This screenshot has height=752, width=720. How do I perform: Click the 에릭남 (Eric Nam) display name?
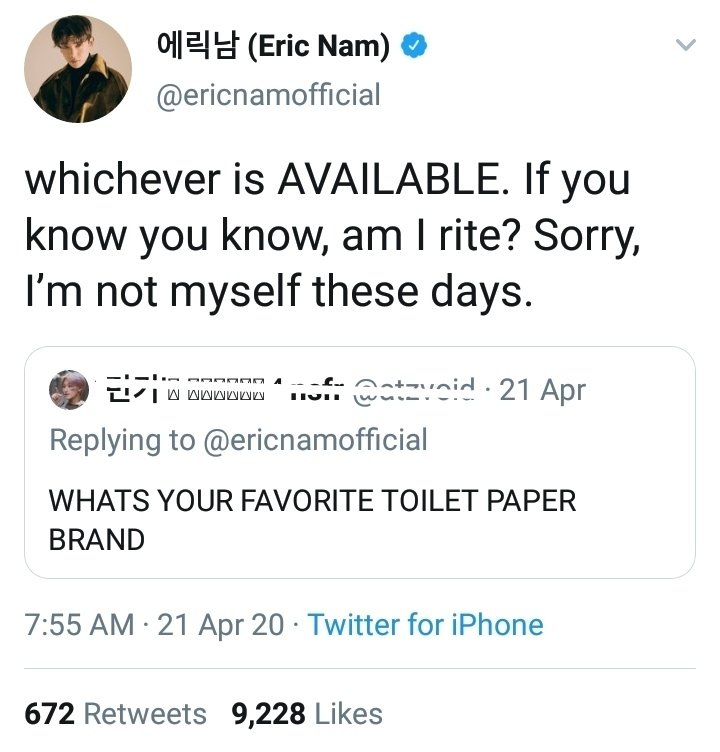pyautogui.click(x=273, y=46)
